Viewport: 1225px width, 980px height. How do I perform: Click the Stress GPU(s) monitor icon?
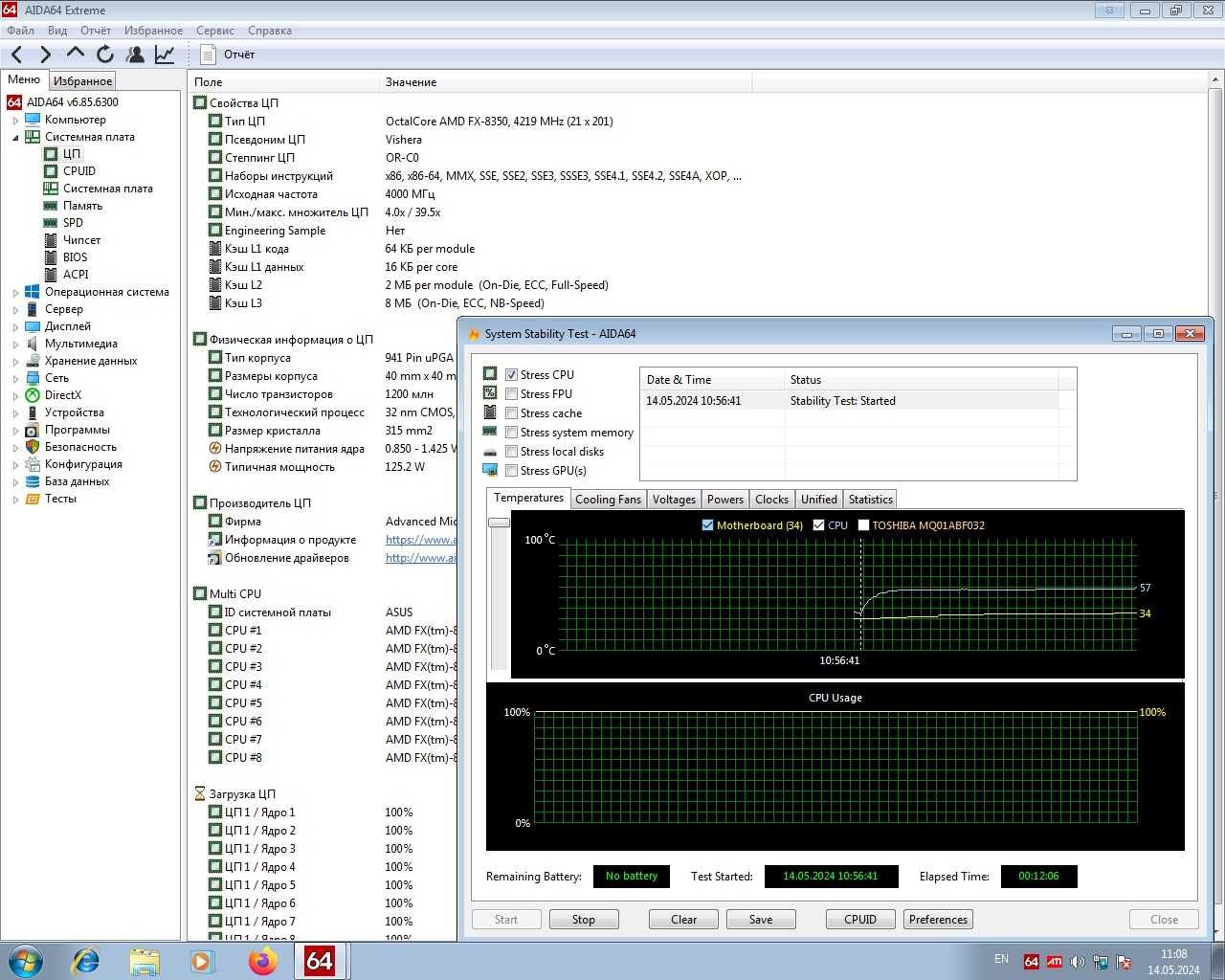(490, 470)
